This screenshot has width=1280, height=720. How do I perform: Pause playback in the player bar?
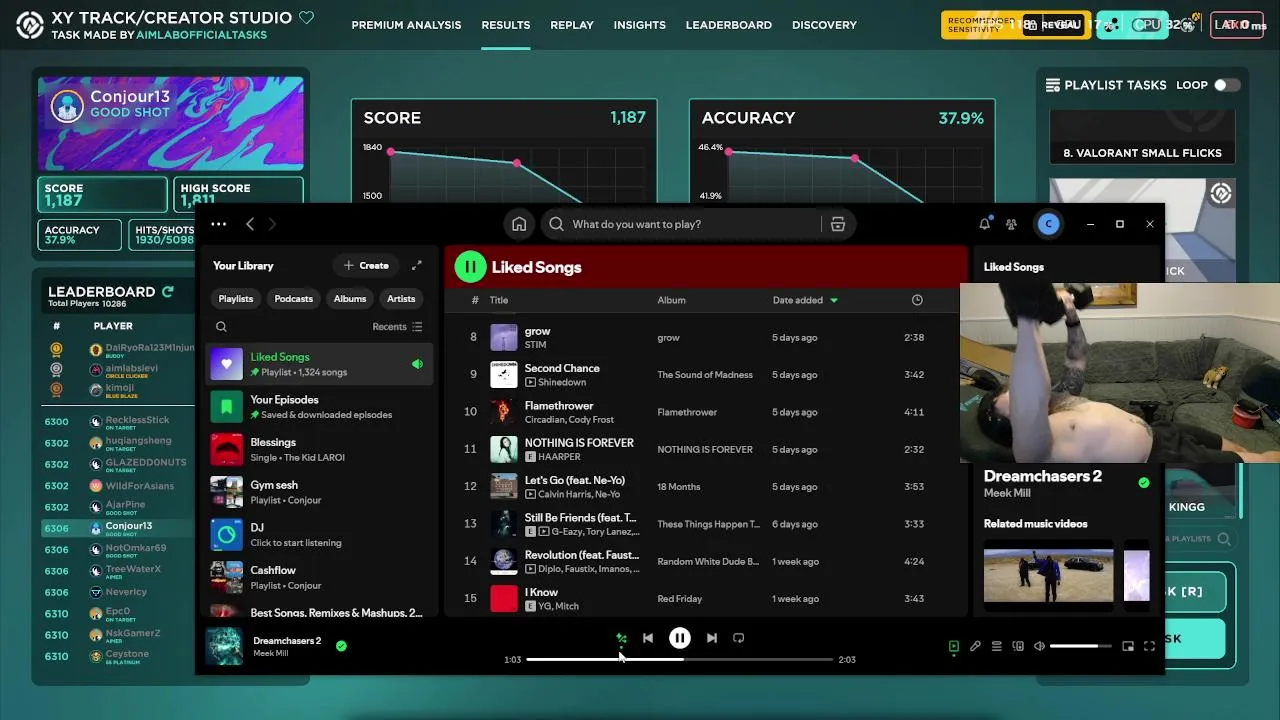[x=680, y=638]
